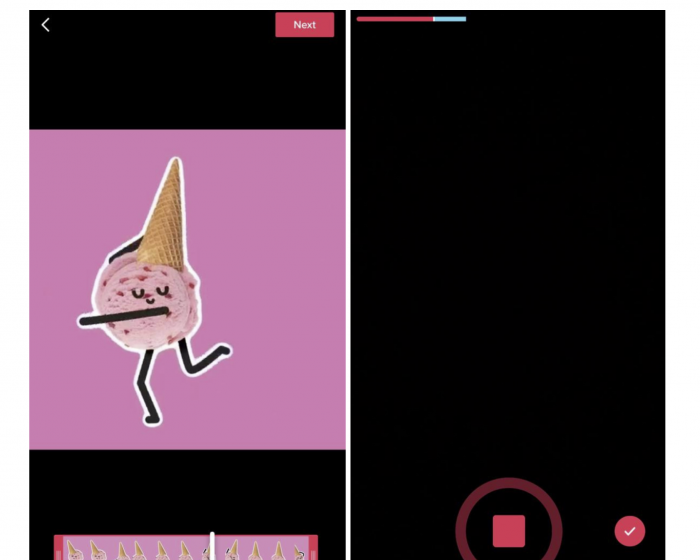Click the white playhead on the timeline
Viewport: 700px width, 560px height.
212,546
